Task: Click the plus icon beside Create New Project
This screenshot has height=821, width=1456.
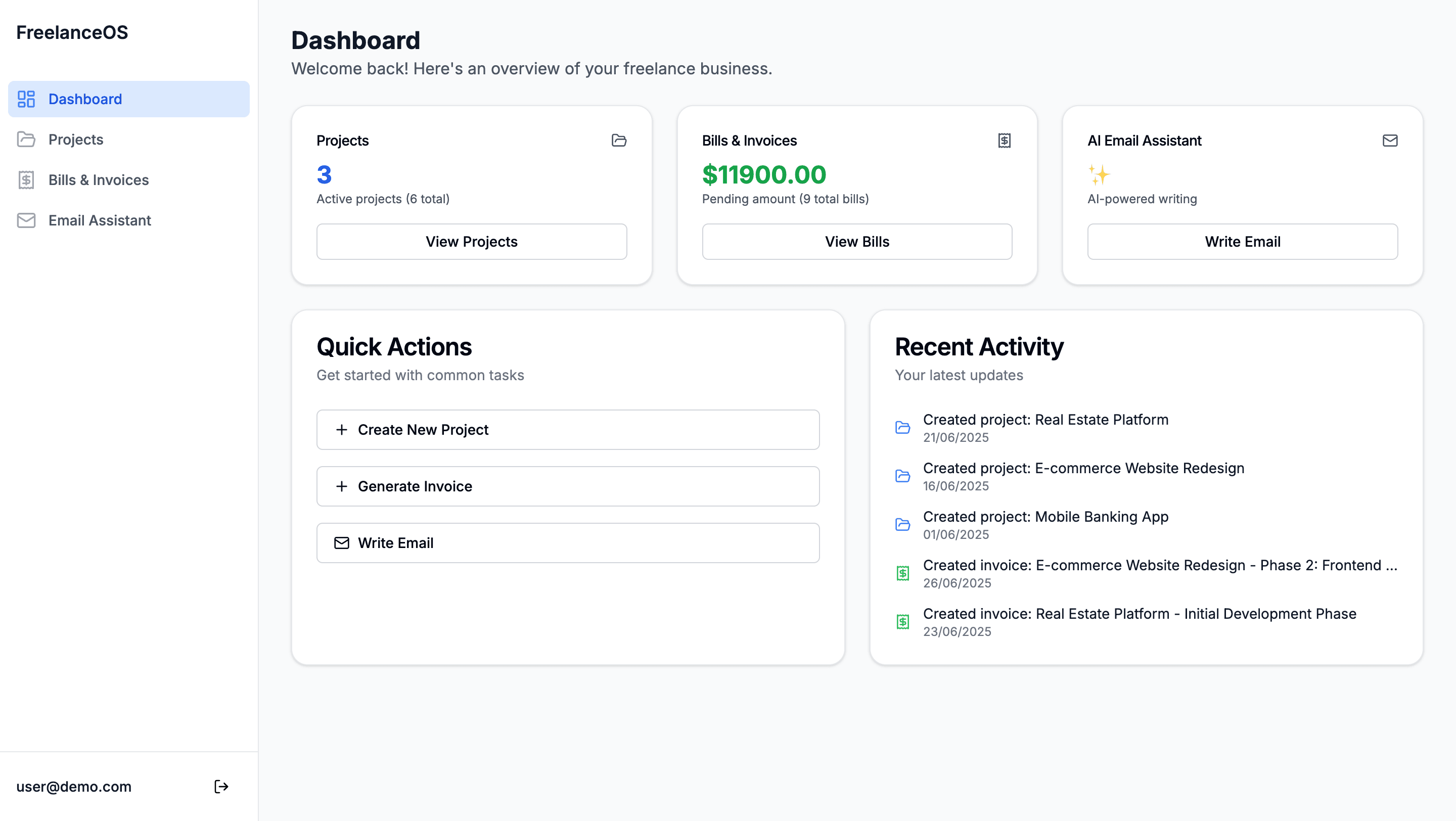Action: pyautogui.click(x=343, y=429)
